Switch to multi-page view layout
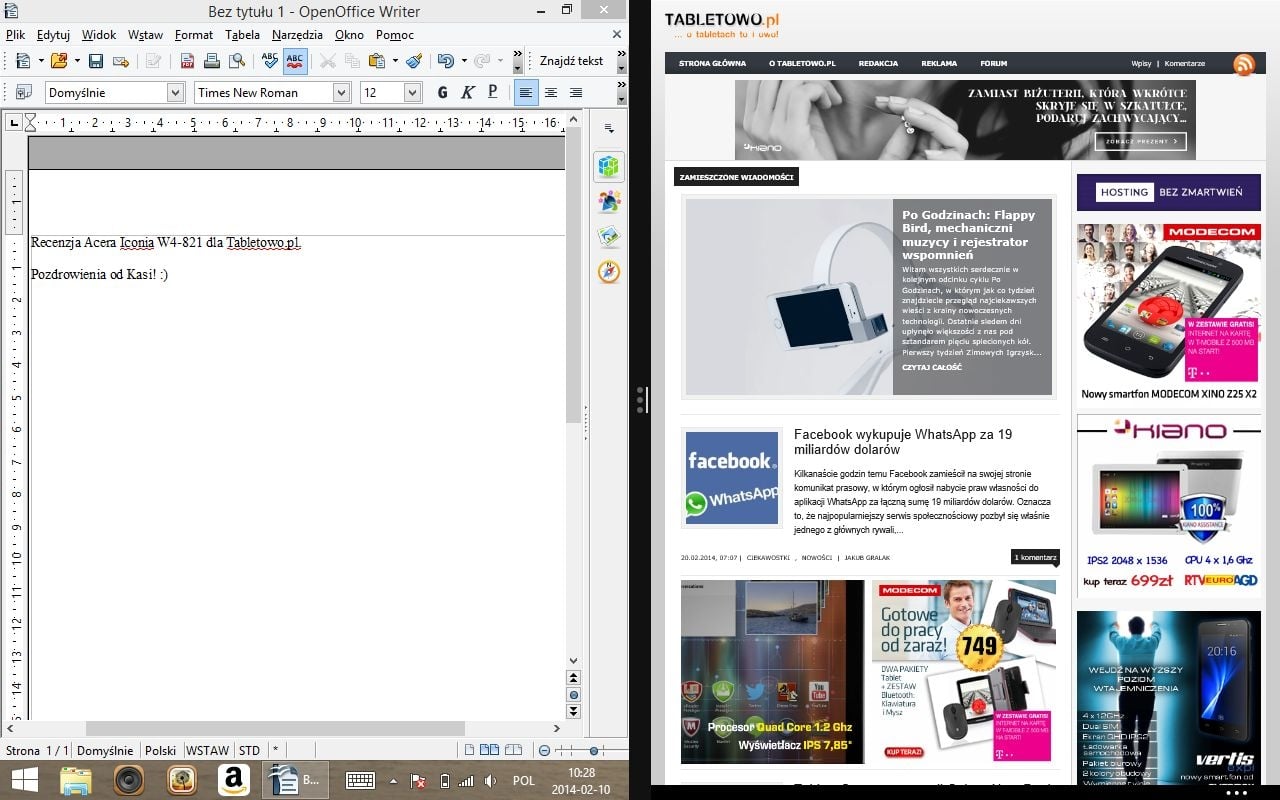This screenshot has width=1280, height=800. 489,750
